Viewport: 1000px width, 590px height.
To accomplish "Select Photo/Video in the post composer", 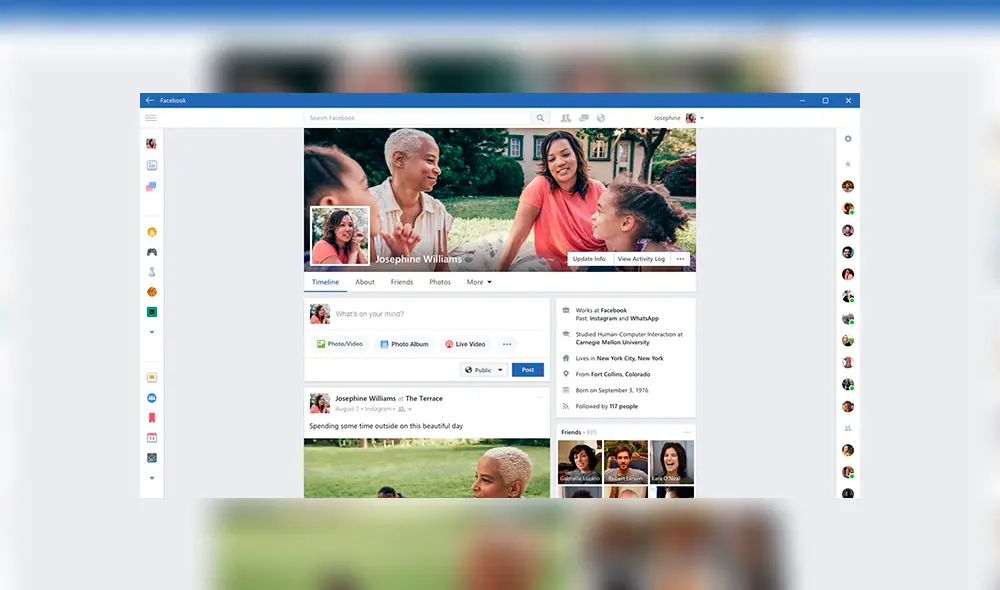I will click(339, 344).
